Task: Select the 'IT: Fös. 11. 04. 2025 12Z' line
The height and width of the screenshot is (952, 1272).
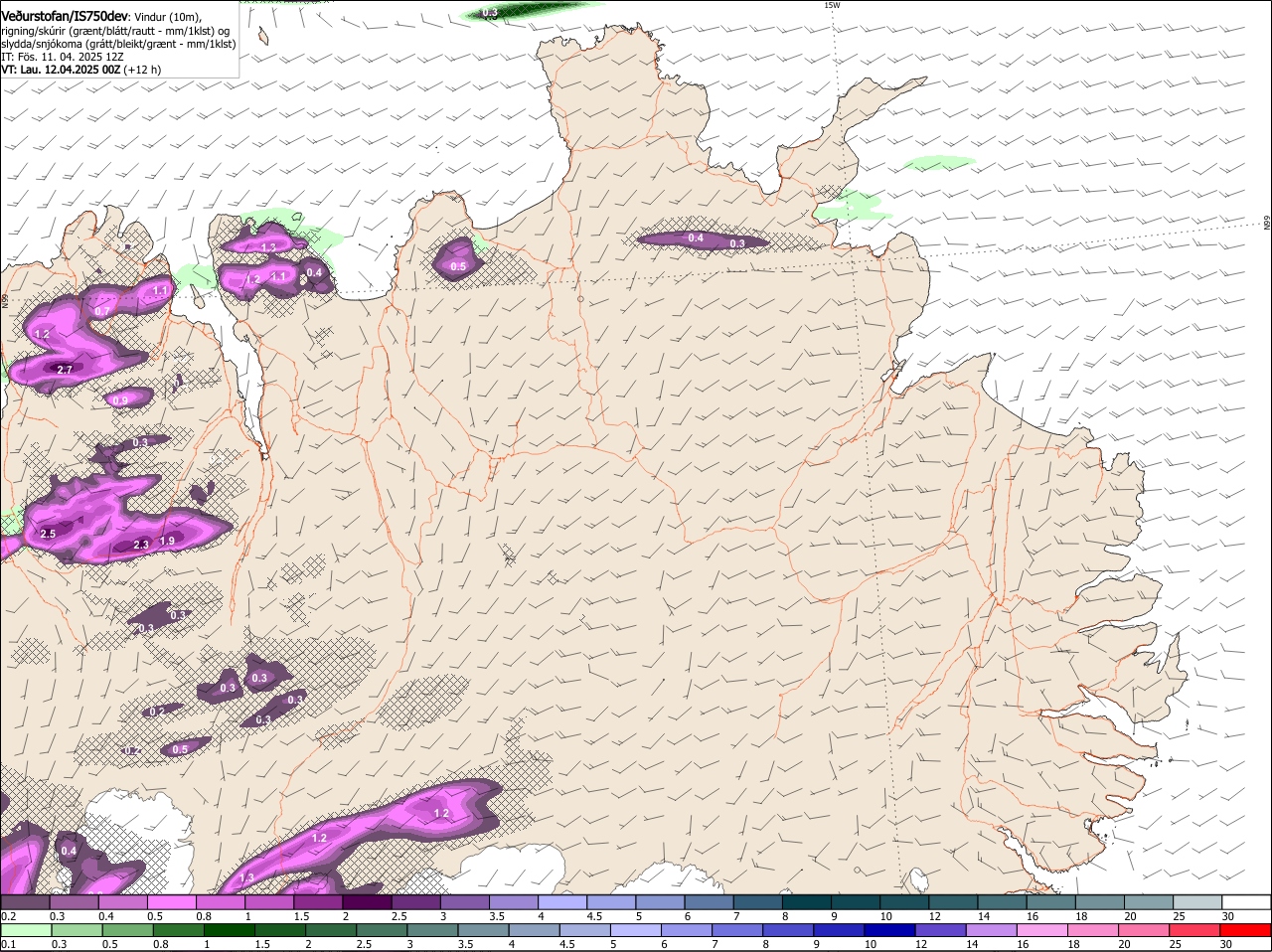Action: point(63,57)
